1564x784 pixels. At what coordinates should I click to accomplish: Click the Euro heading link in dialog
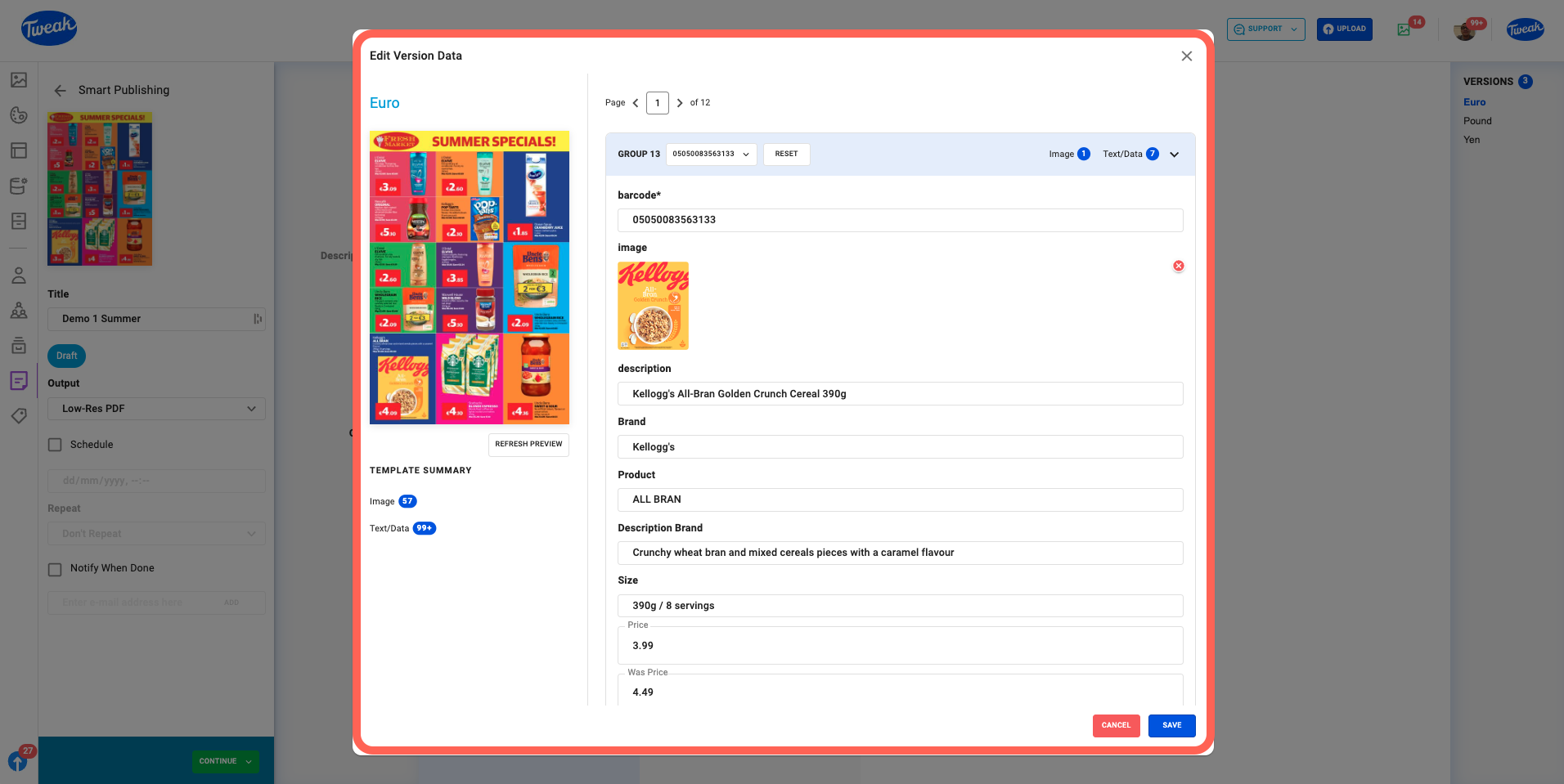pos(384,103)
